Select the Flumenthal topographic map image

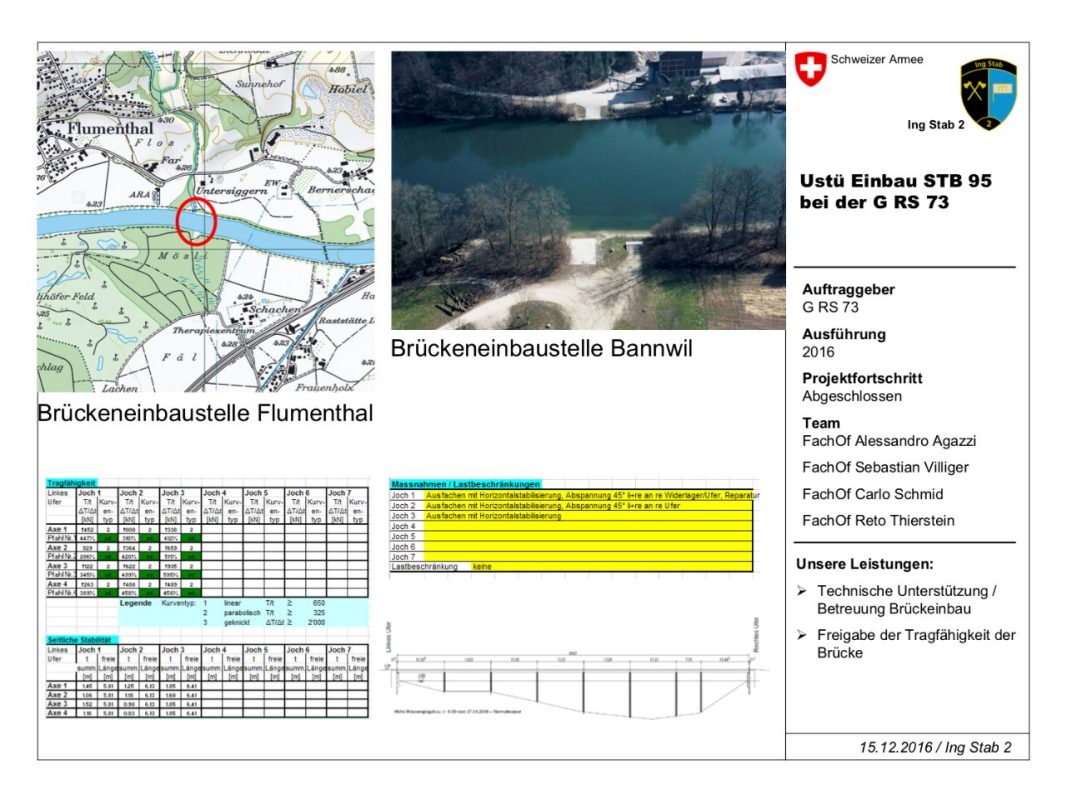[x=206, y=222]
